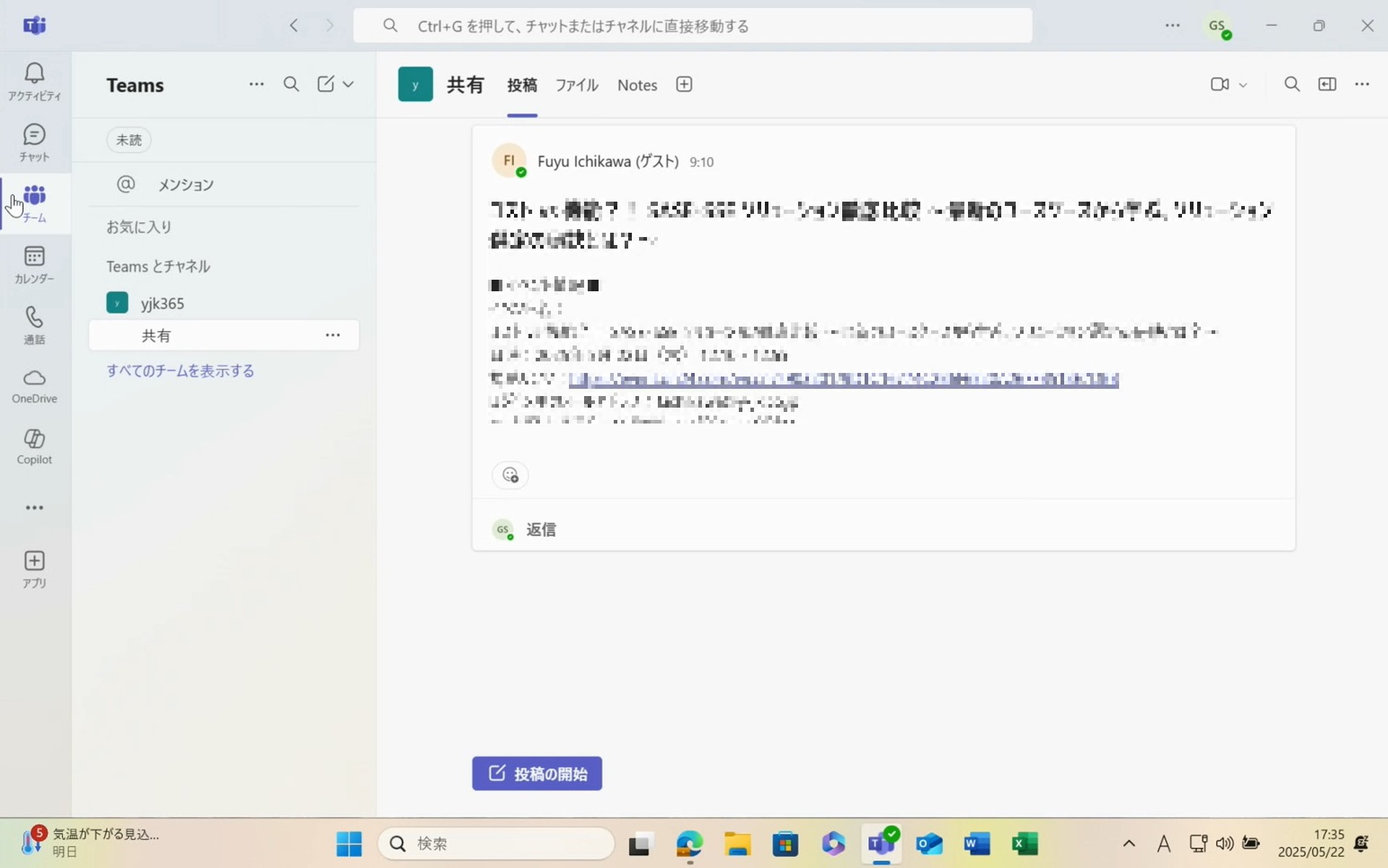Image resolution: width=1388 pixels, height=868 pixels.
Task: Open the Chat (チャット) section
Action: tap(34, 142)
